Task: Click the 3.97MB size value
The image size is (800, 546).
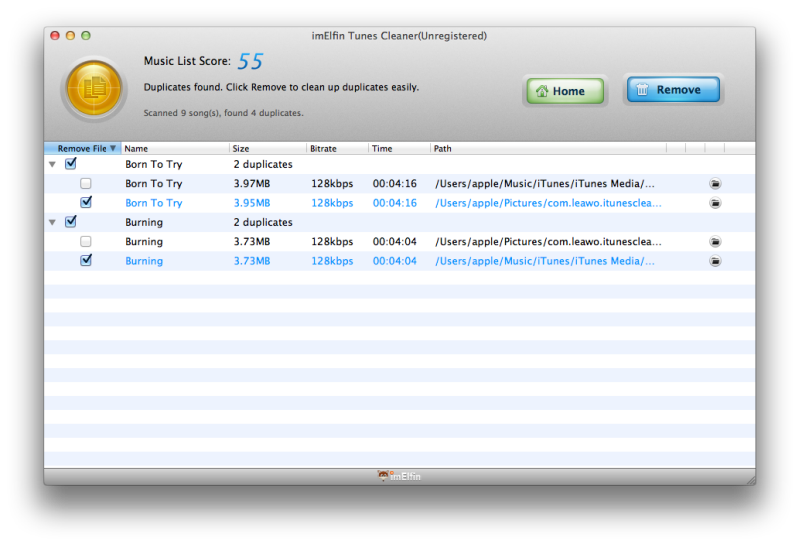Action: [x=252, y=184]
